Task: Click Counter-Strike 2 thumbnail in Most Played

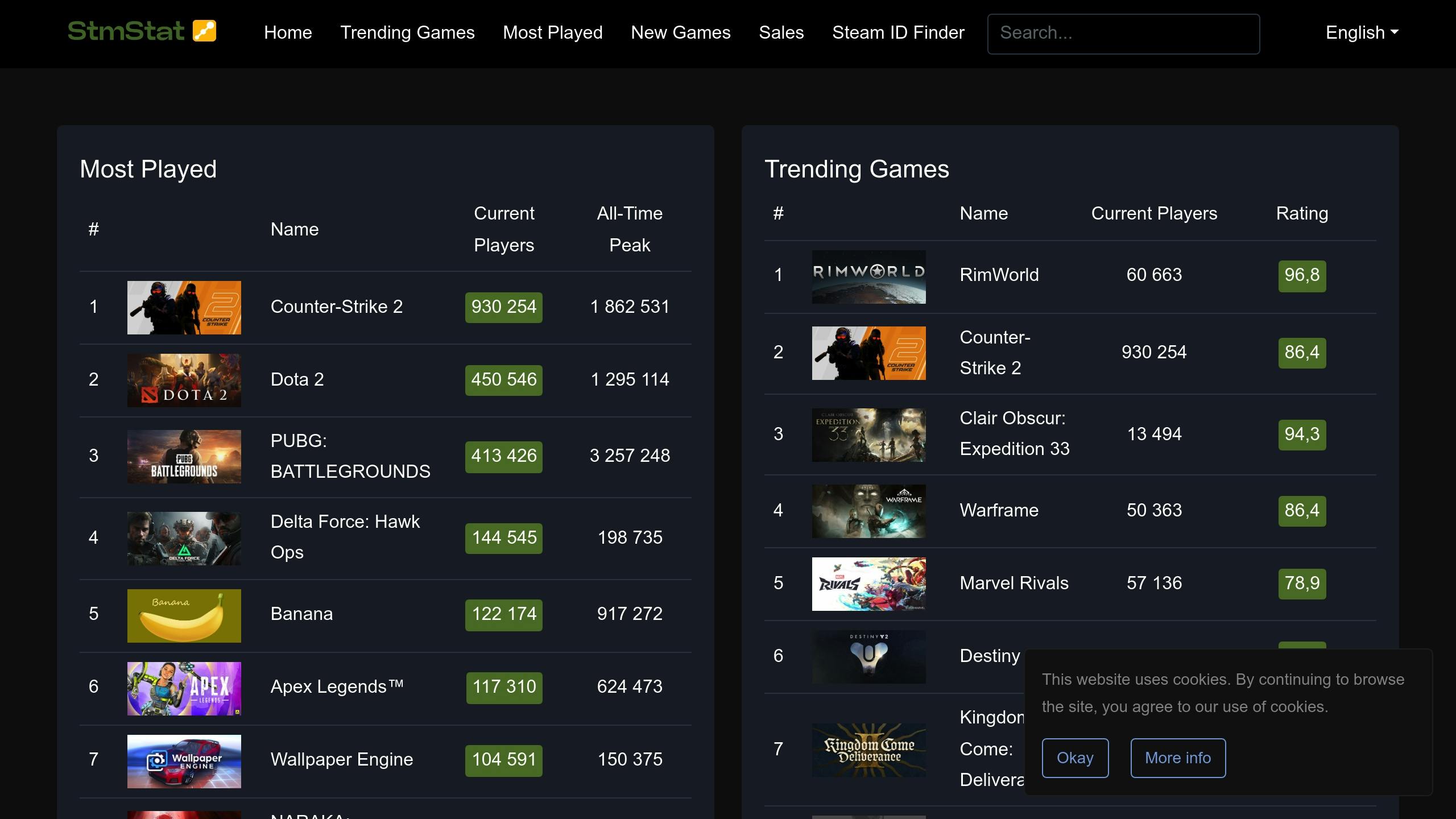Action: pyautogui.click(x=184, y=308)
